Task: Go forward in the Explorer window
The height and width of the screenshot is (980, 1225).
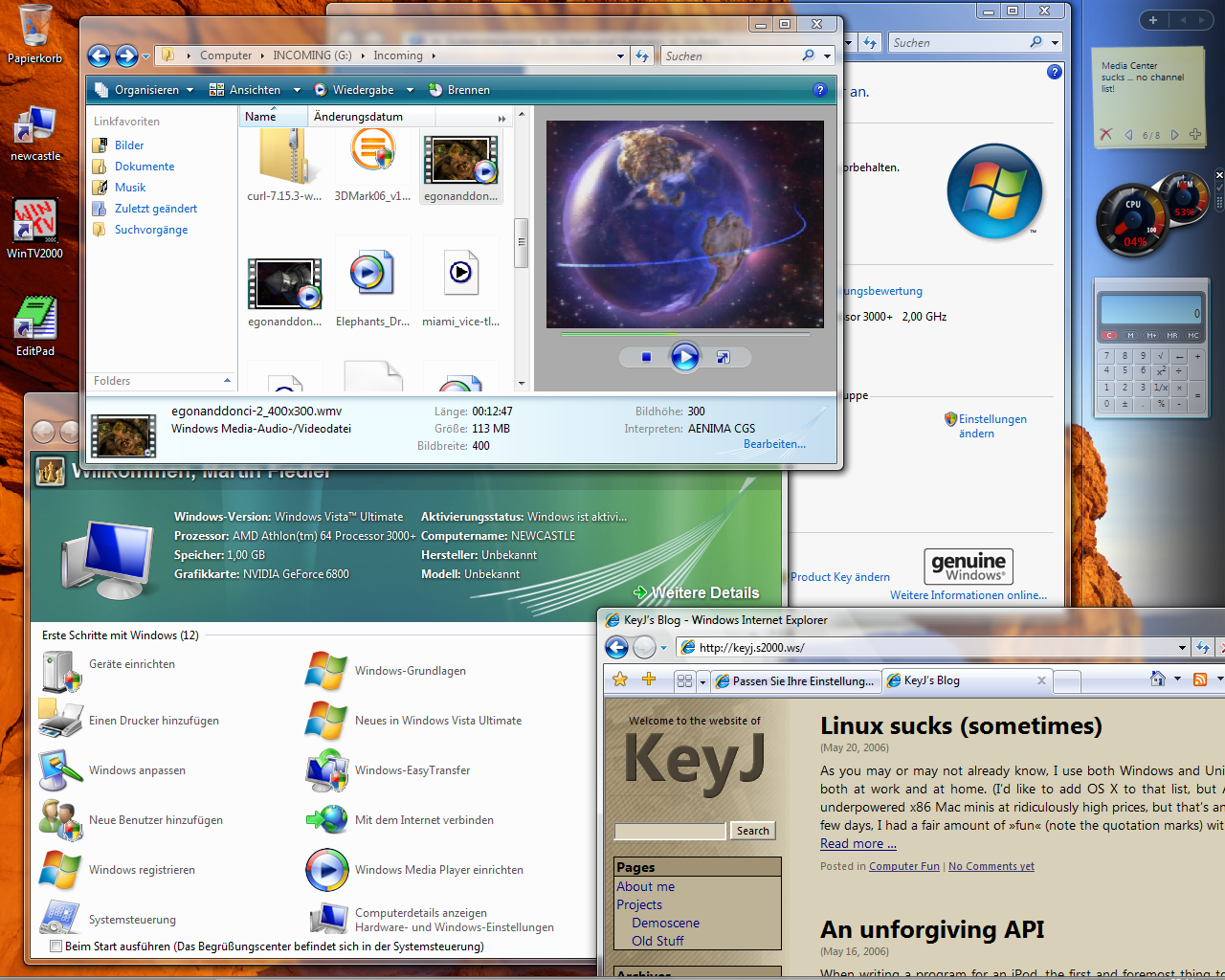Action: pyautogui.click(x=126, y=56)
